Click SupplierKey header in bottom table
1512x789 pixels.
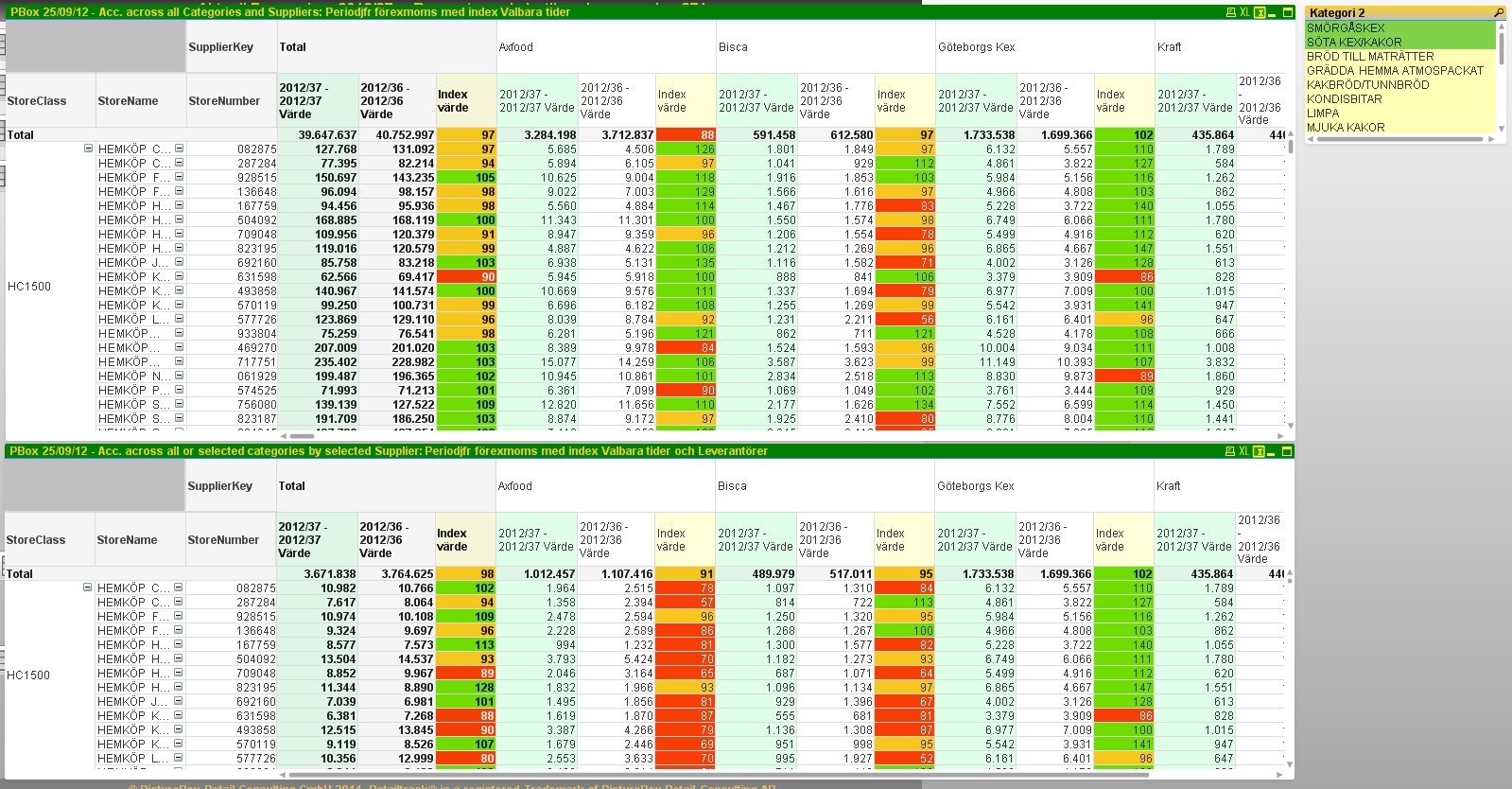tap(231, 486)
